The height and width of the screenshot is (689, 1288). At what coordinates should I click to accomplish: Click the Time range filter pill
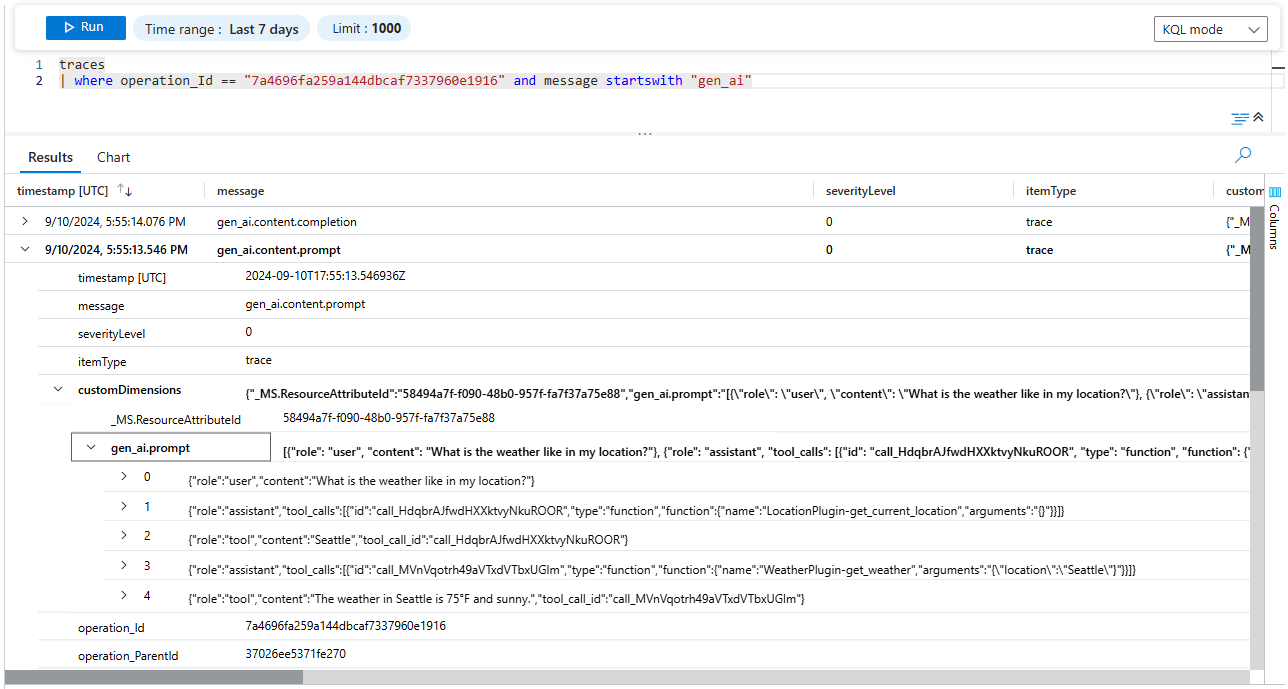tap(221, 28)
